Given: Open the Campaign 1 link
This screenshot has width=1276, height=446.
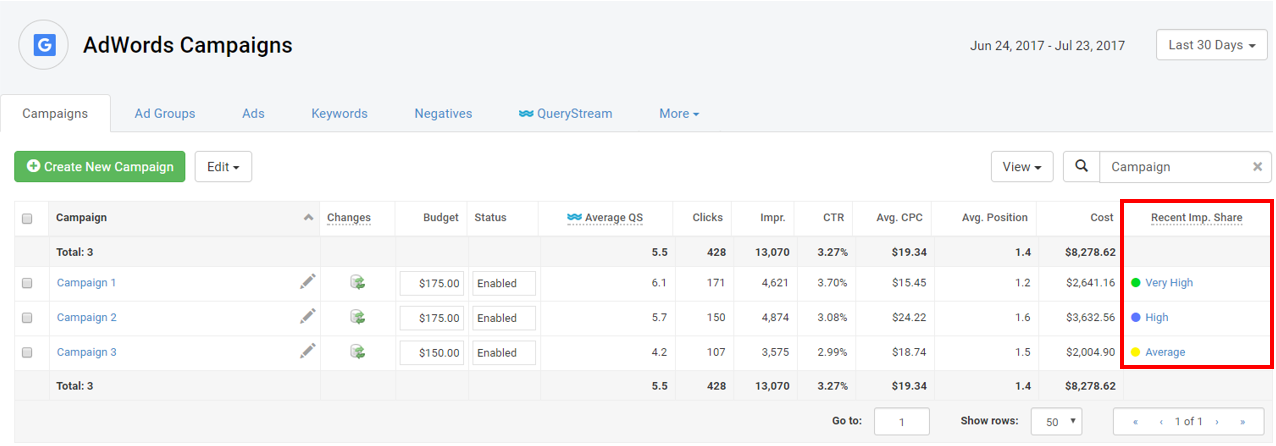Looking at the screenshot, I should [86, 283].
